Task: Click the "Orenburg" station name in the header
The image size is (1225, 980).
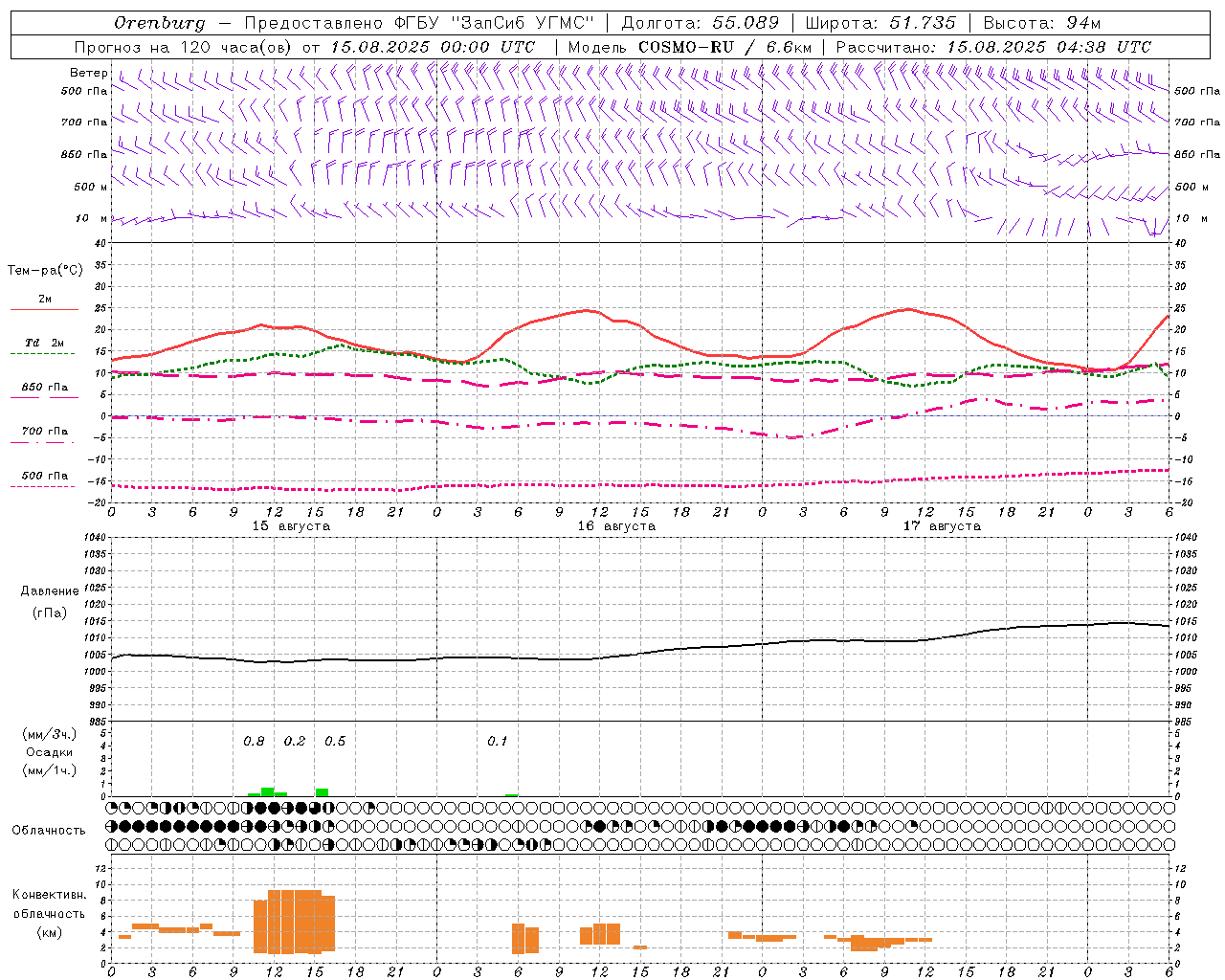Action: [159, 23]
